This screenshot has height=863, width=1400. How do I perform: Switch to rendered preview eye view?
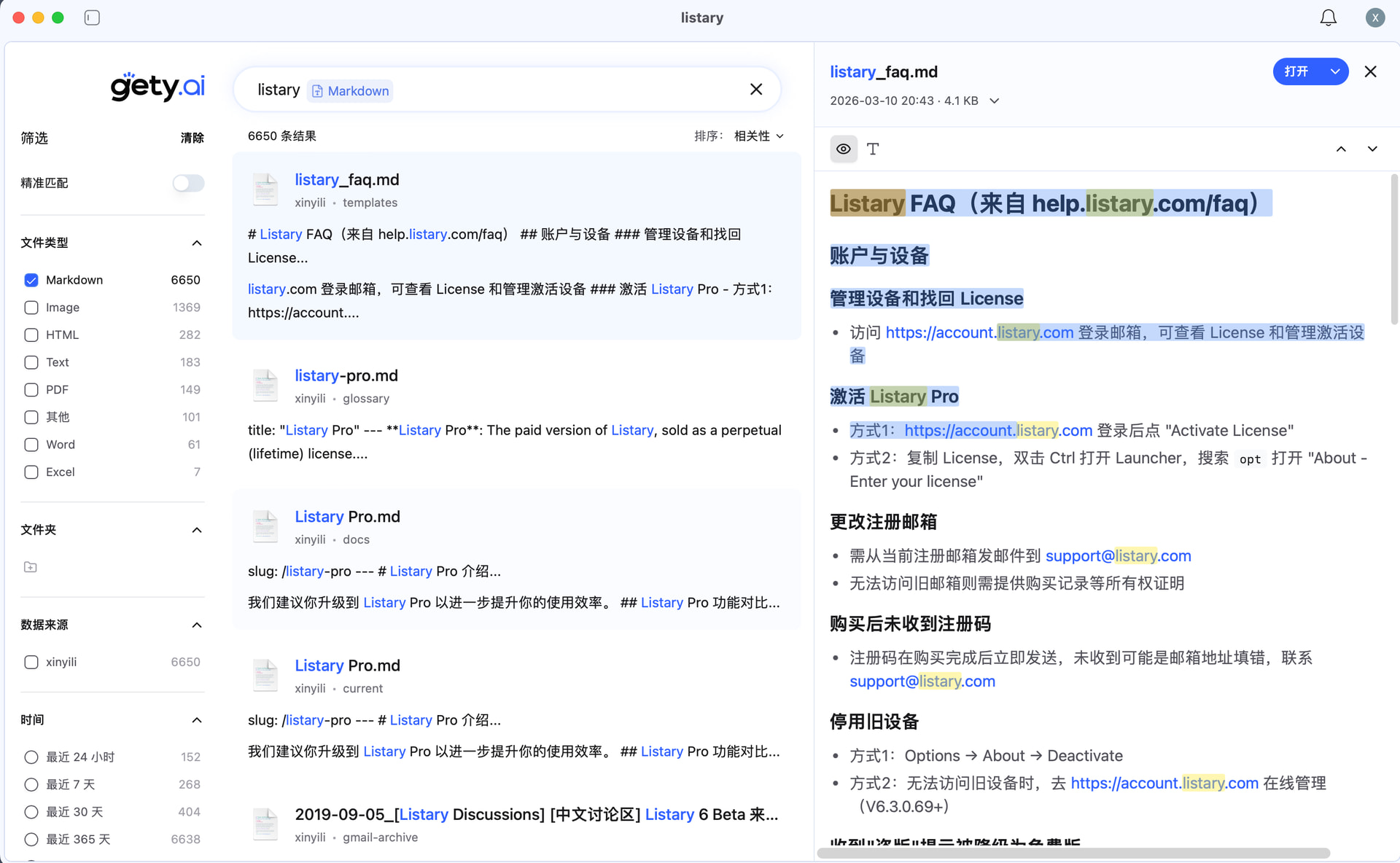844,149
